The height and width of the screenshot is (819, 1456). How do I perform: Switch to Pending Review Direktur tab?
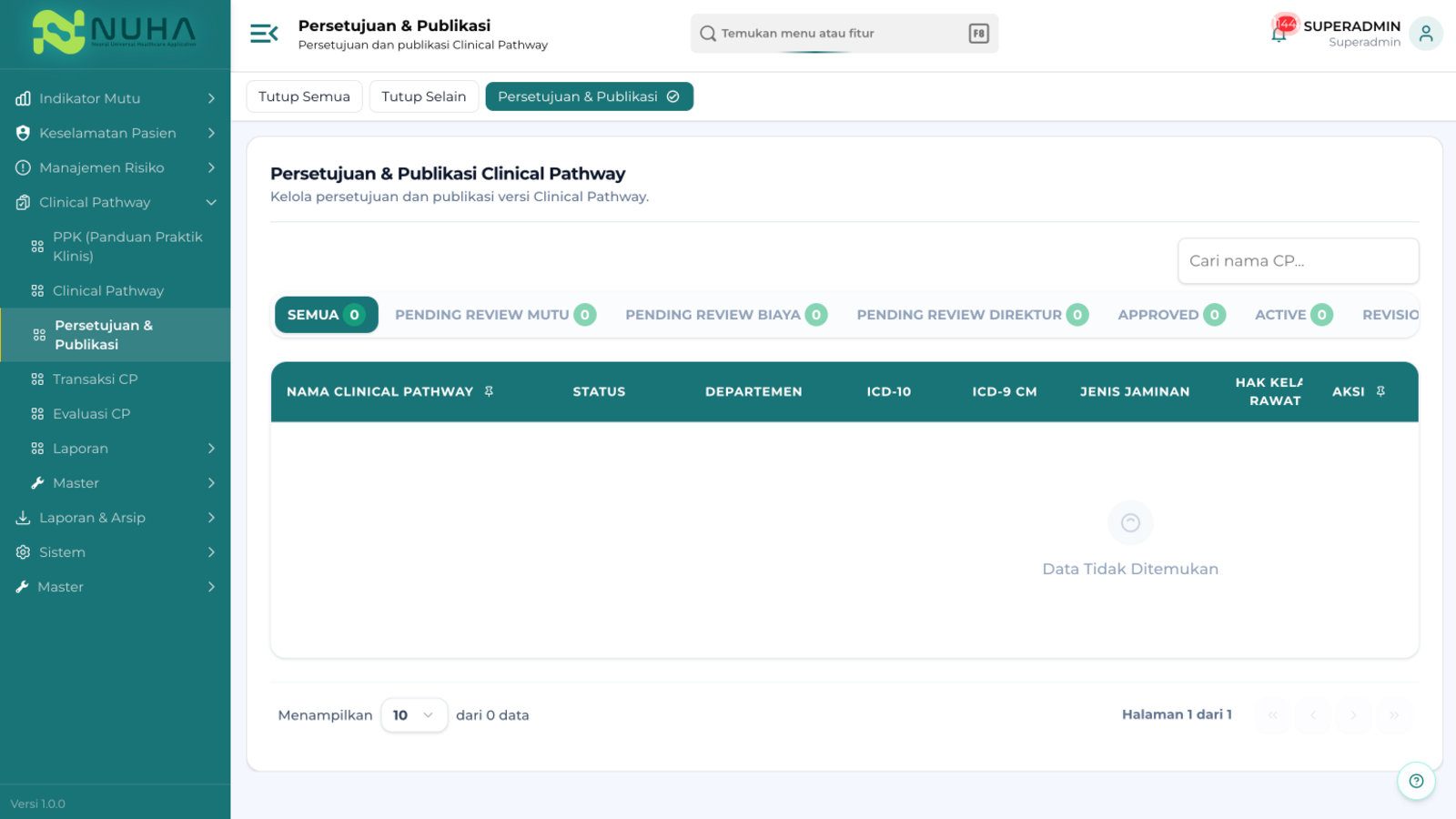(x=972, y=315)
